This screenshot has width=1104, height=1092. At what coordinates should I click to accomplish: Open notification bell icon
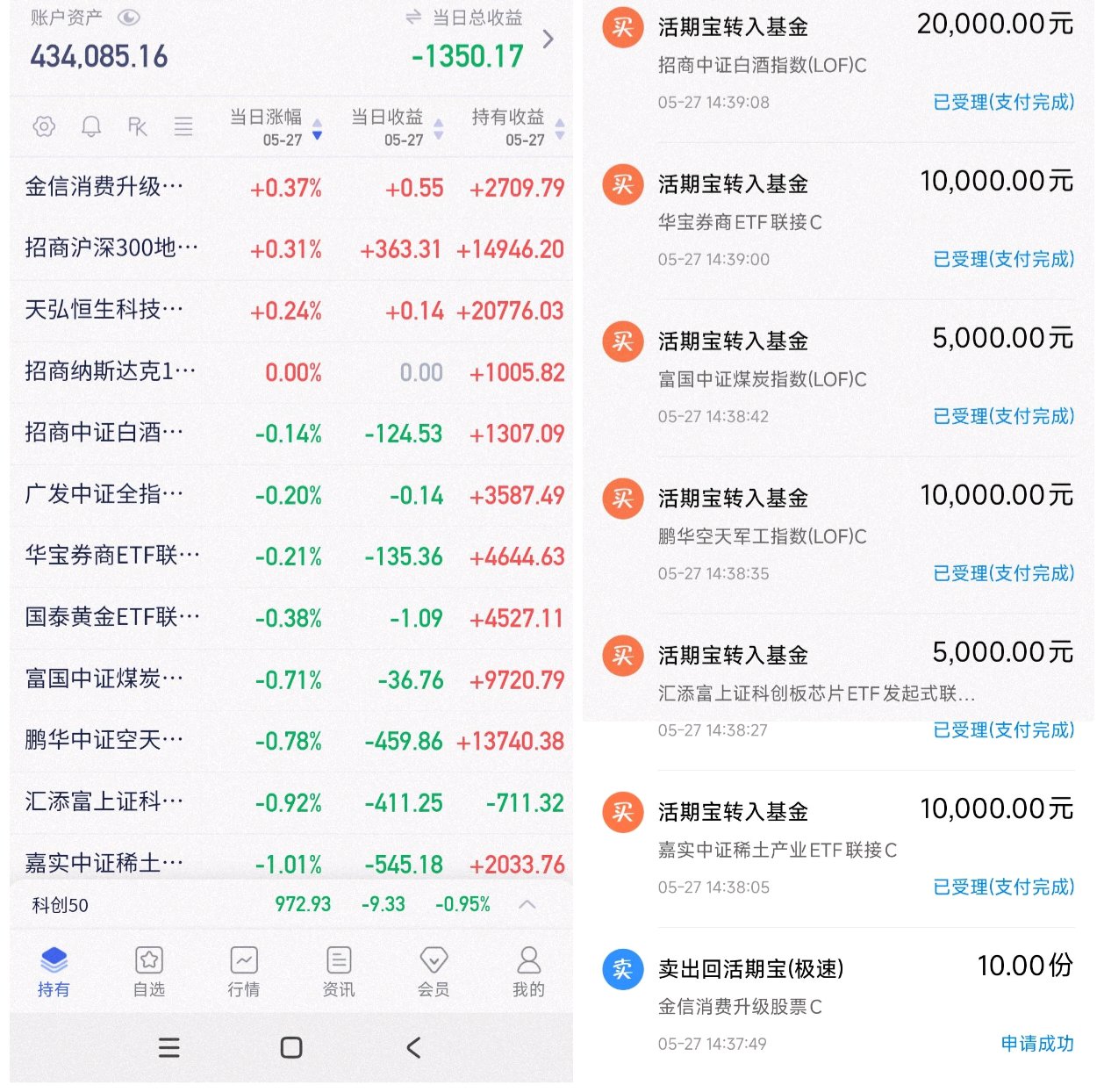[x=91, y=126]
